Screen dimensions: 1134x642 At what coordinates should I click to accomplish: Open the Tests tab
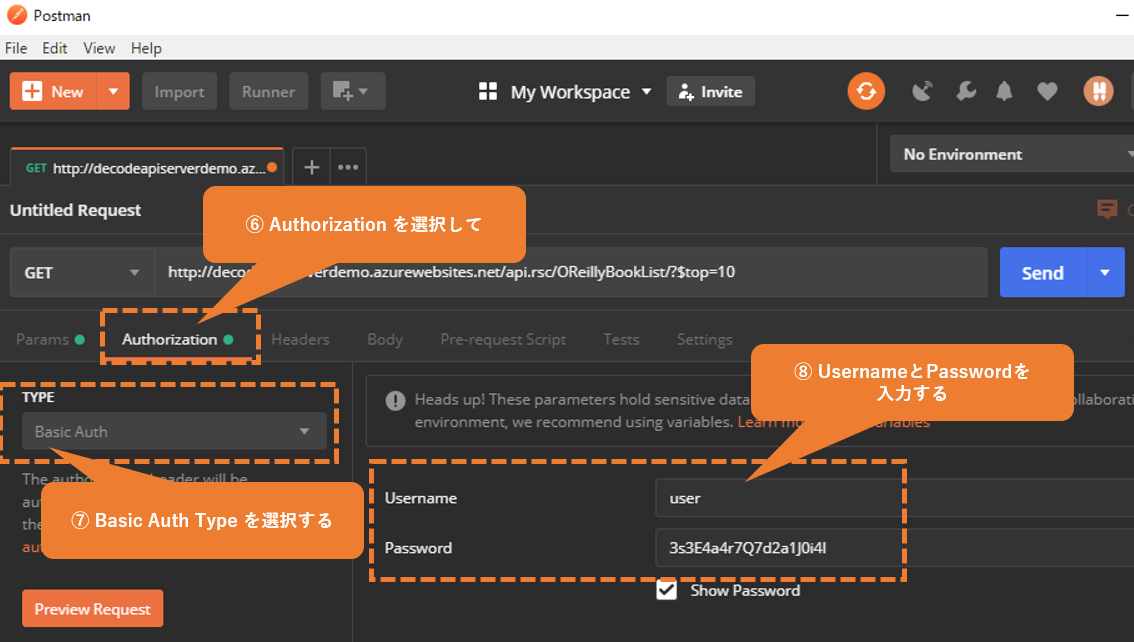tap(621, 339)
